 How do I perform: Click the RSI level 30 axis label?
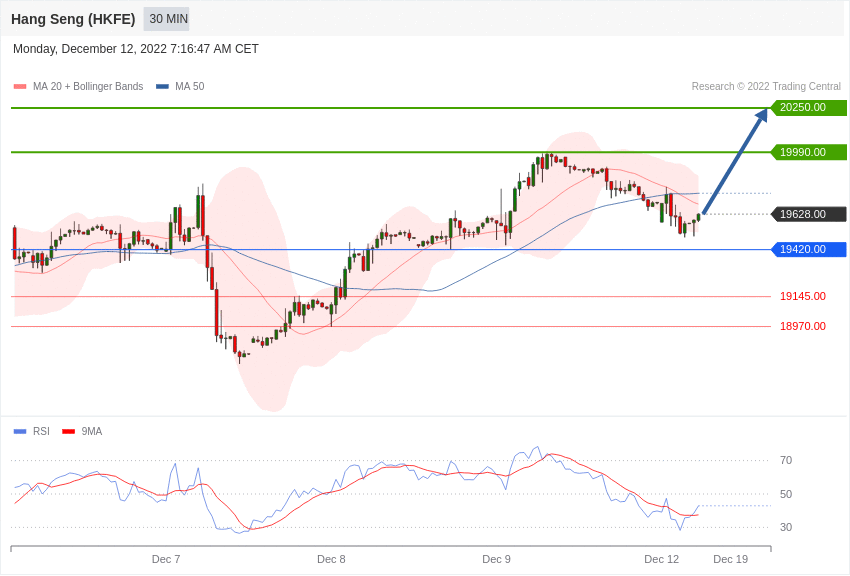click(786, 527)
